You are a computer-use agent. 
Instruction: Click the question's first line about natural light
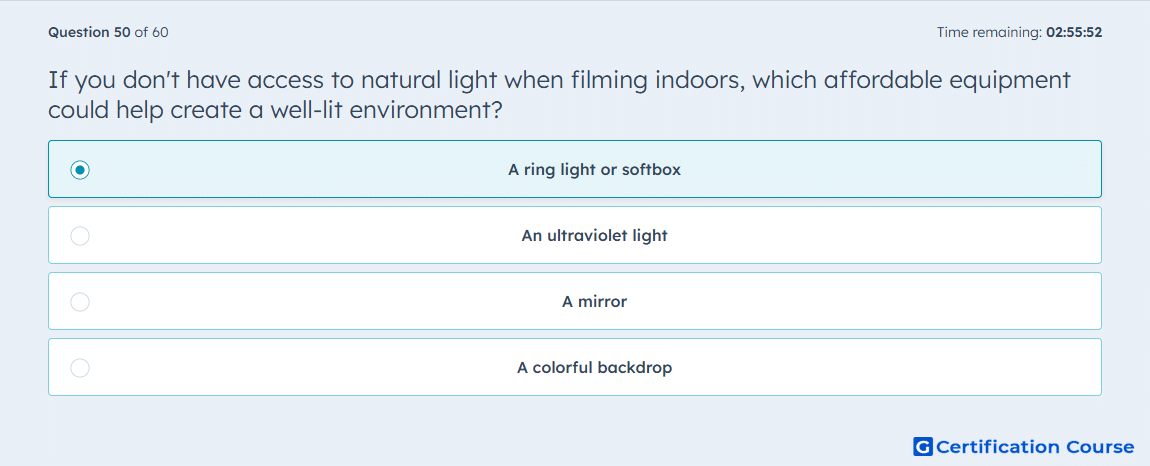(560, 80)
